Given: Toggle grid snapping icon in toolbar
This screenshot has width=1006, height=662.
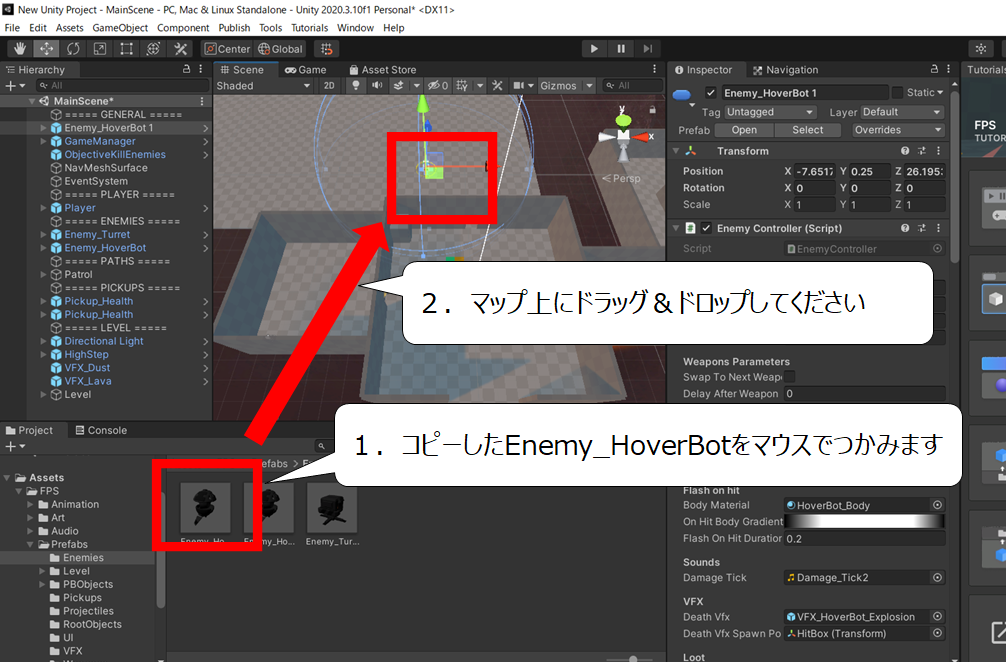Looking at the screenshot, I should pyautogui.click(x=327, y=49).
